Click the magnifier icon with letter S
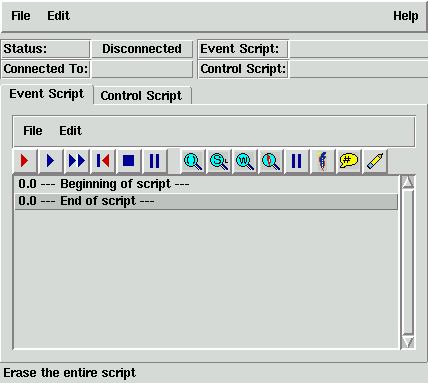Image resolution: width=428 pixels, height=383 pixels. coord(219,161)
